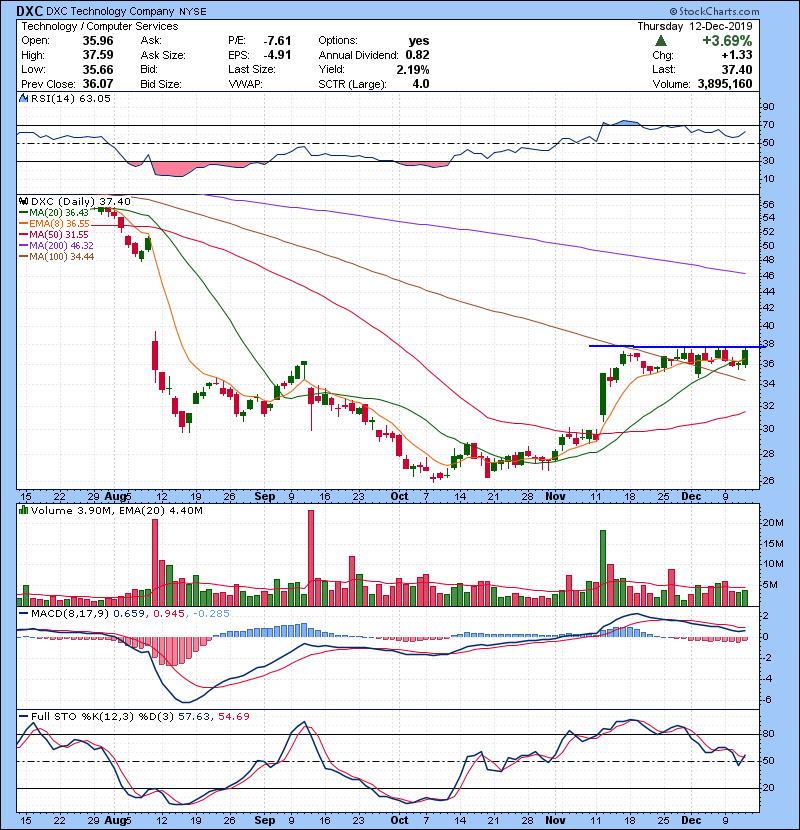This screenshot has width=800, height=830.
Task: Click the RSI line icon beside RSI(14)
Action: point(23,98)
